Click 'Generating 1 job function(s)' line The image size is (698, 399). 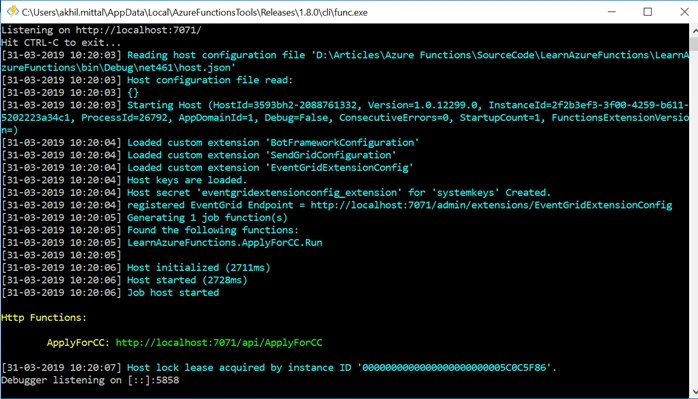tap(145, 217)
